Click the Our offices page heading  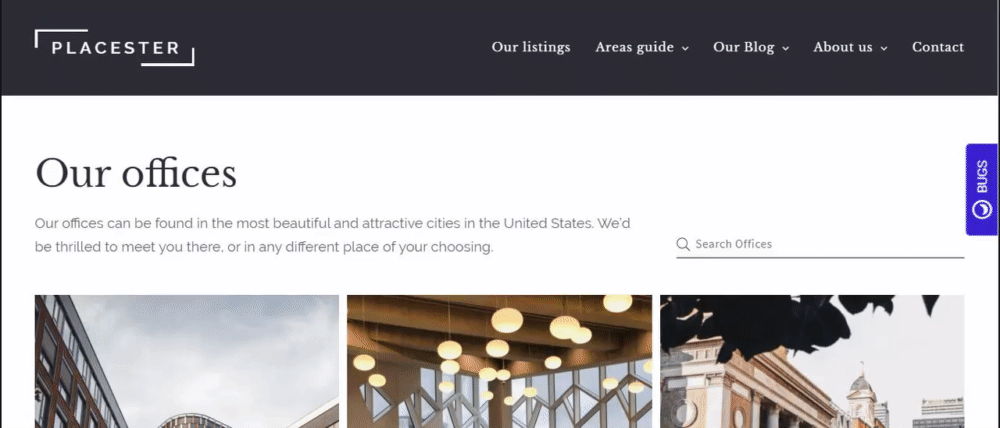[136, 173]
